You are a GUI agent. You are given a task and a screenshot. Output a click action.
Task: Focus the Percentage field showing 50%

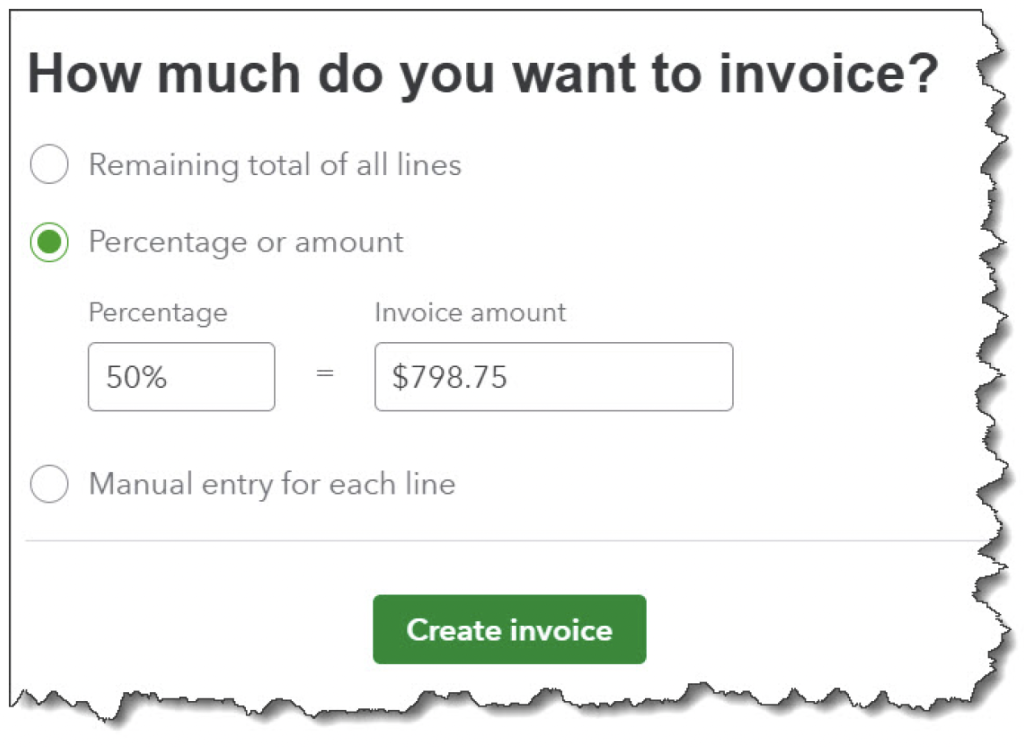click(x=181, y=377)
